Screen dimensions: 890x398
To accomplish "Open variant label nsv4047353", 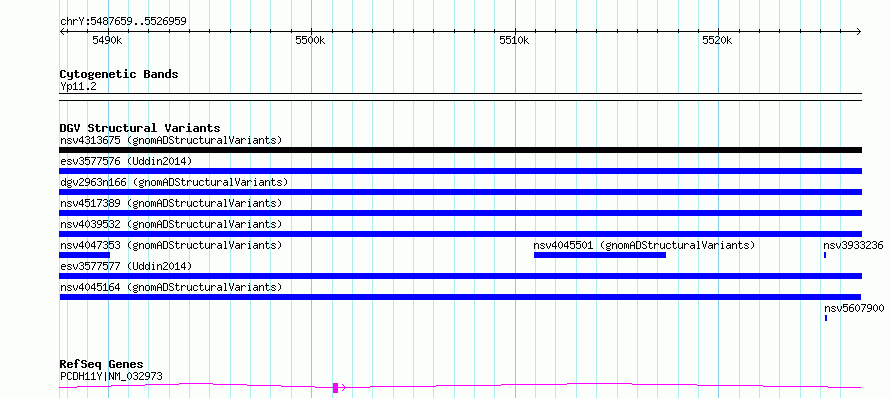I will tap(171, 245).
